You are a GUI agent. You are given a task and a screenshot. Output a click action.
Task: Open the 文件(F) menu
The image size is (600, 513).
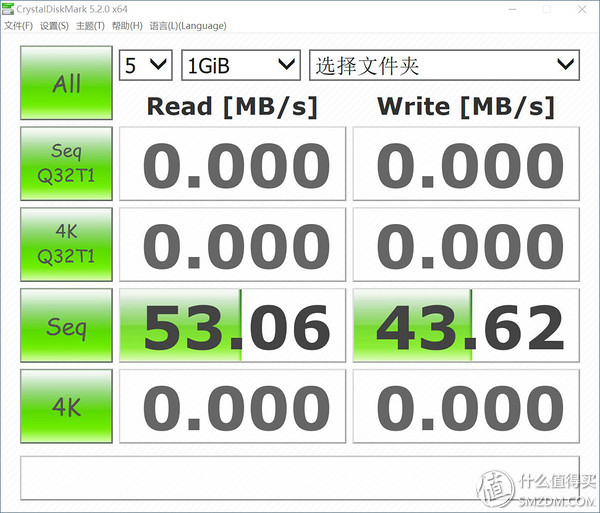[18, 26]
